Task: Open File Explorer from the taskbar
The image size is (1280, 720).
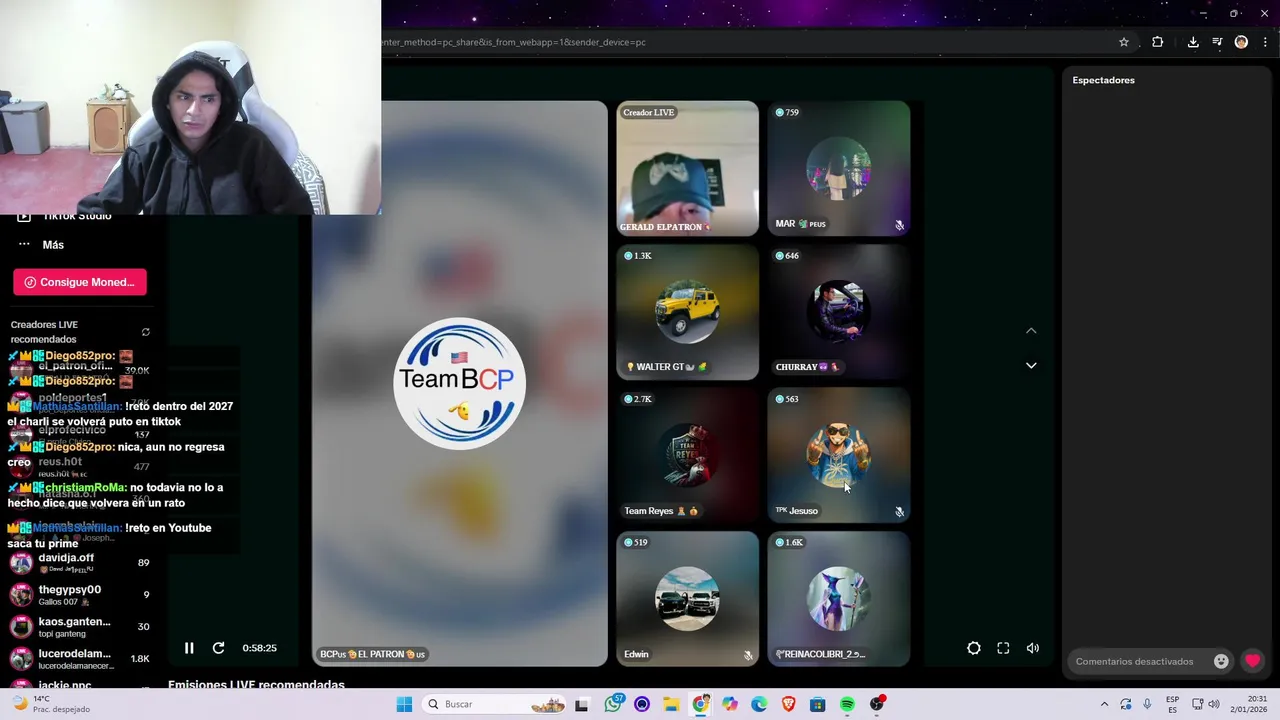Action: tap(671, 704)
